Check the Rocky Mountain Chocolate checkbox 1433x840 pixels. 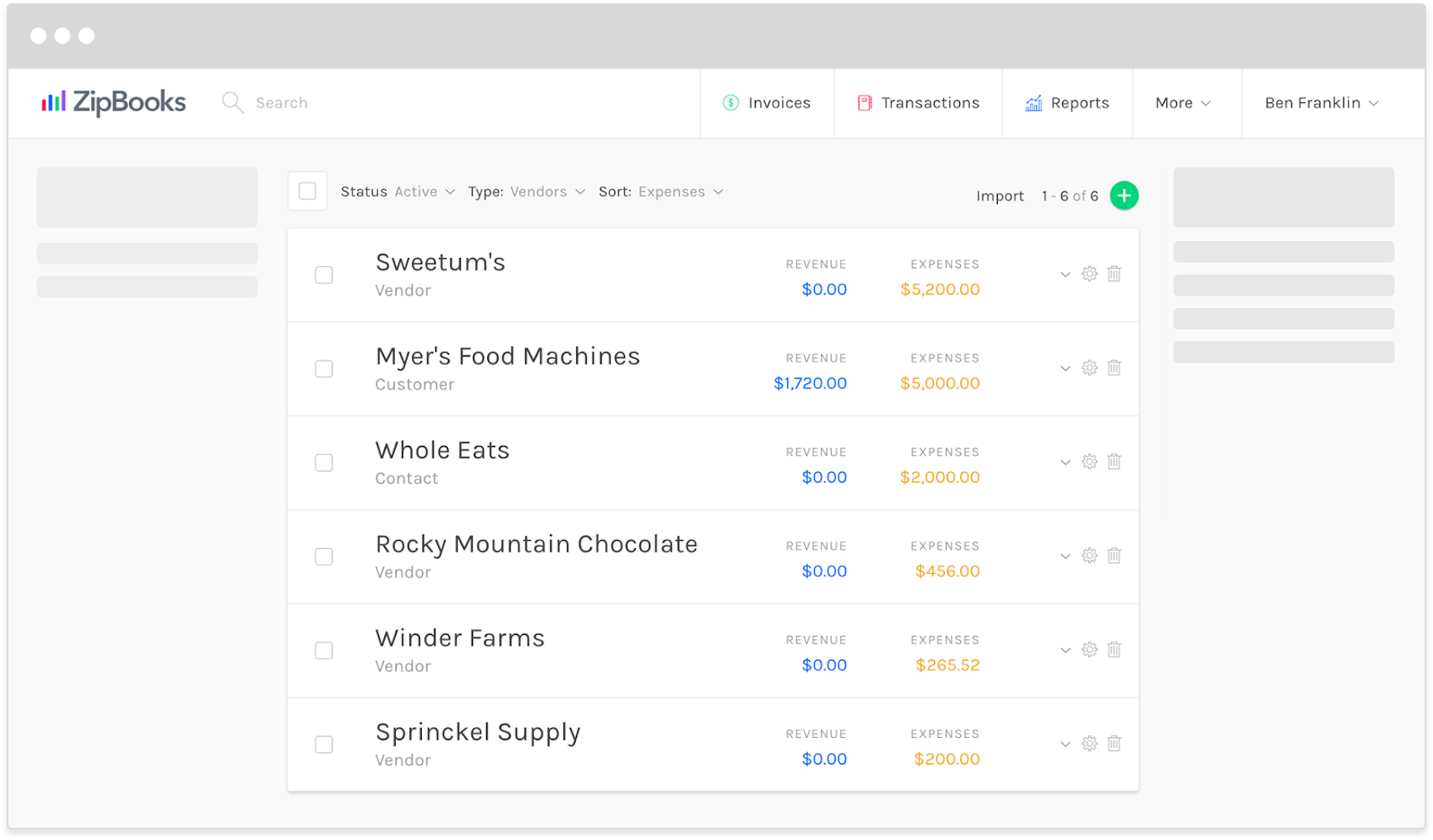[x=324, y=557]
